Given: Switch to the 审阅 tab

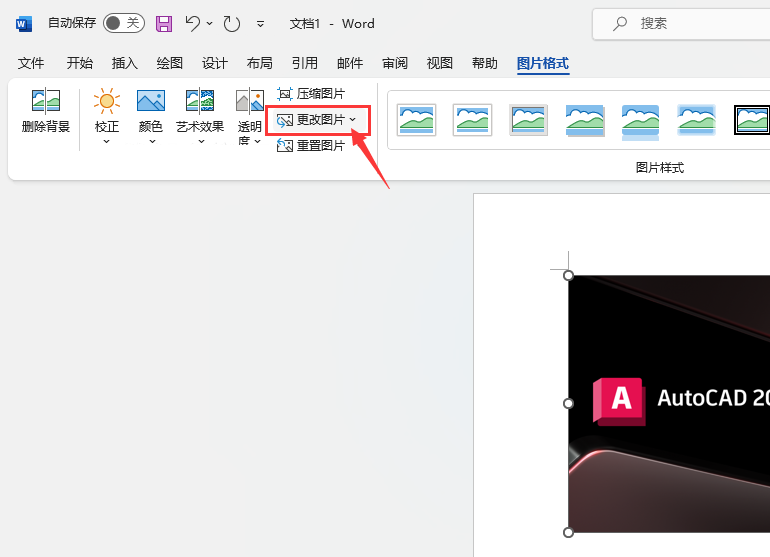Looking at the screenshot, I should pos(395,63).
